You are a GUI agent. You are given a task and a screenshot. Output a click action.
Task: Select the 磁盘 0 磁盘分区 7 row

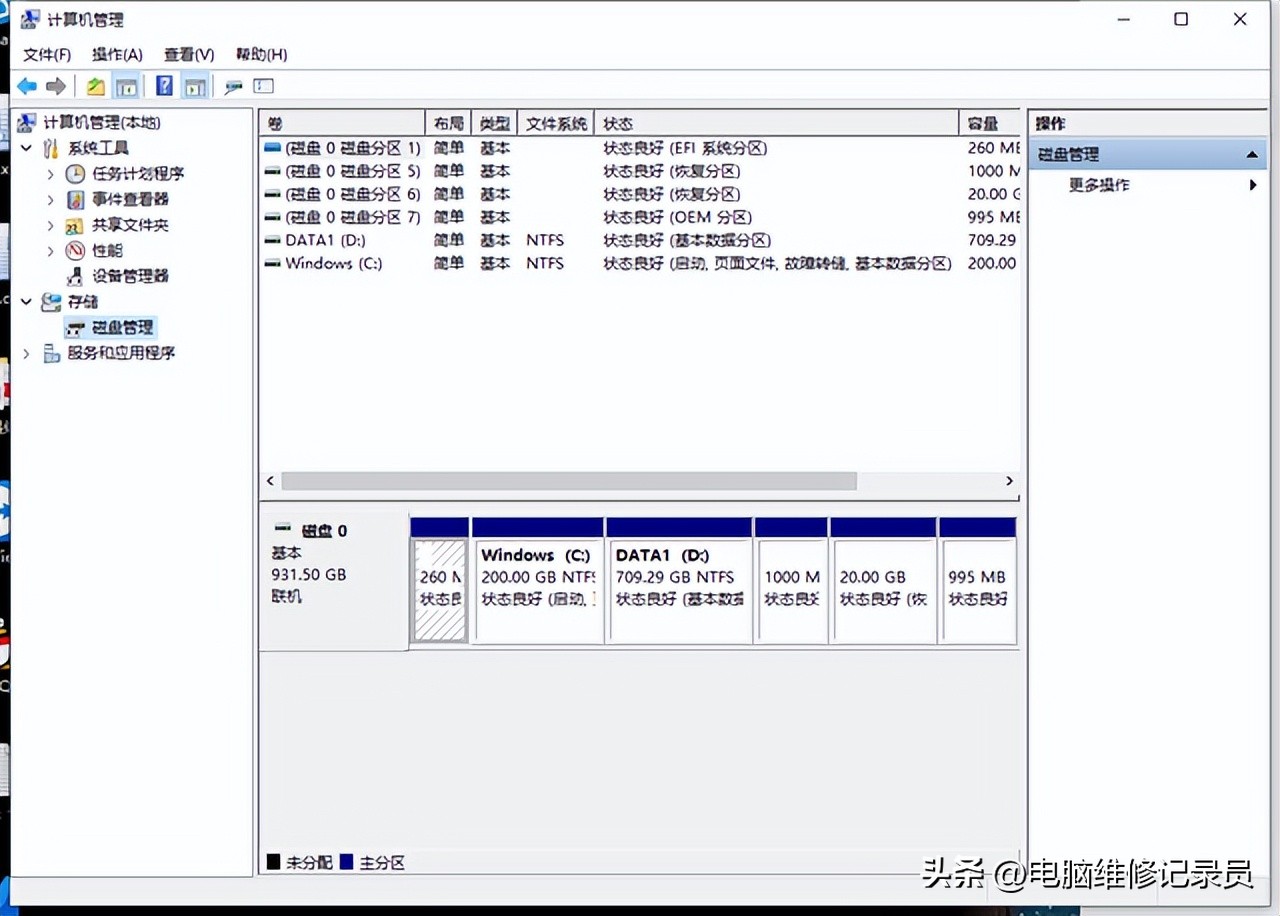[x=640, y=217]
